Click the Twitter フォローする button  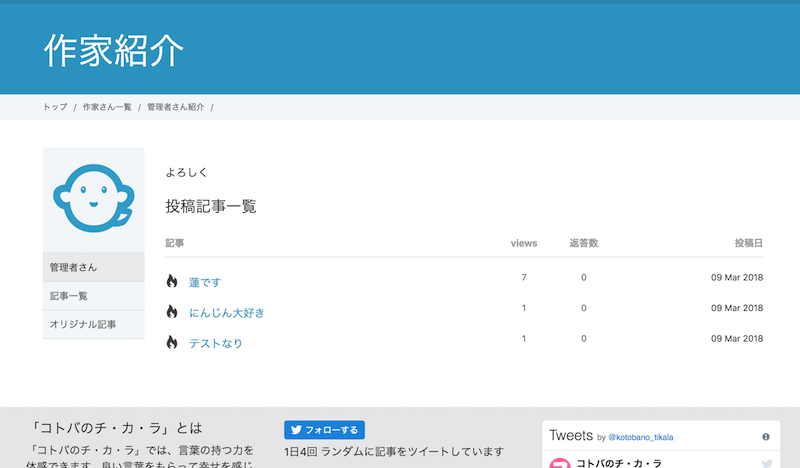(x=324, y=430)
